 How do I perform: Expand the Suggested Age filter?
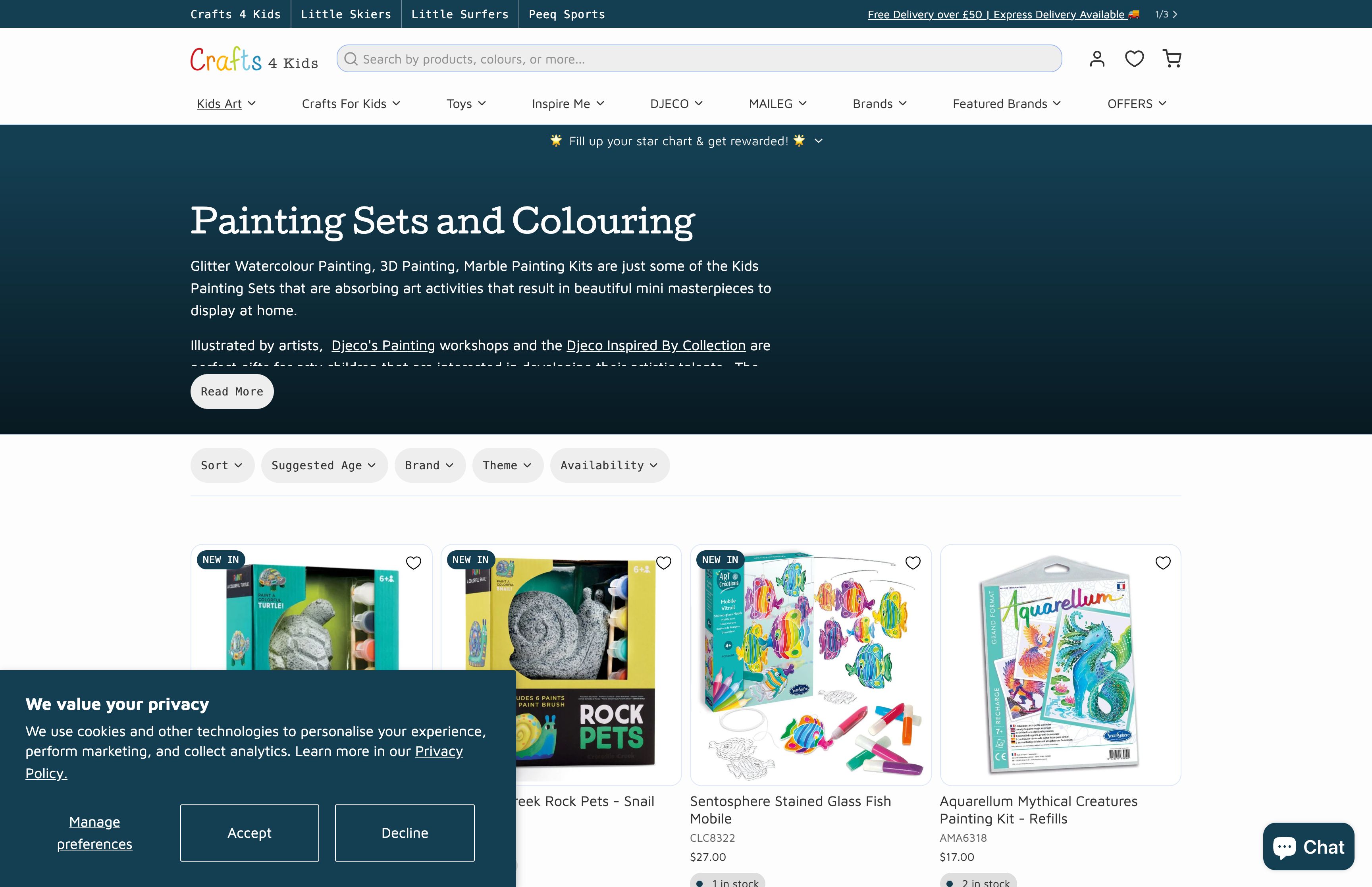tap(324, 465)
